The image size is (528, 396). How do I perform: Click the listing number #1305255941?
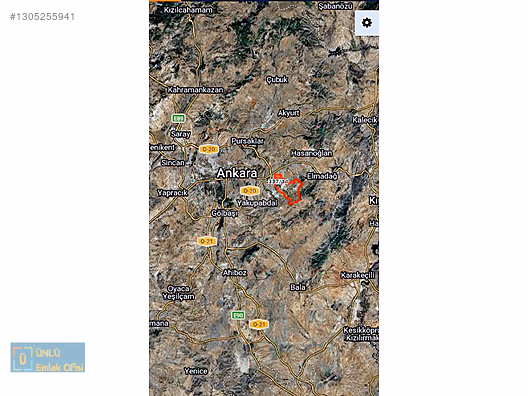[42, 17]
